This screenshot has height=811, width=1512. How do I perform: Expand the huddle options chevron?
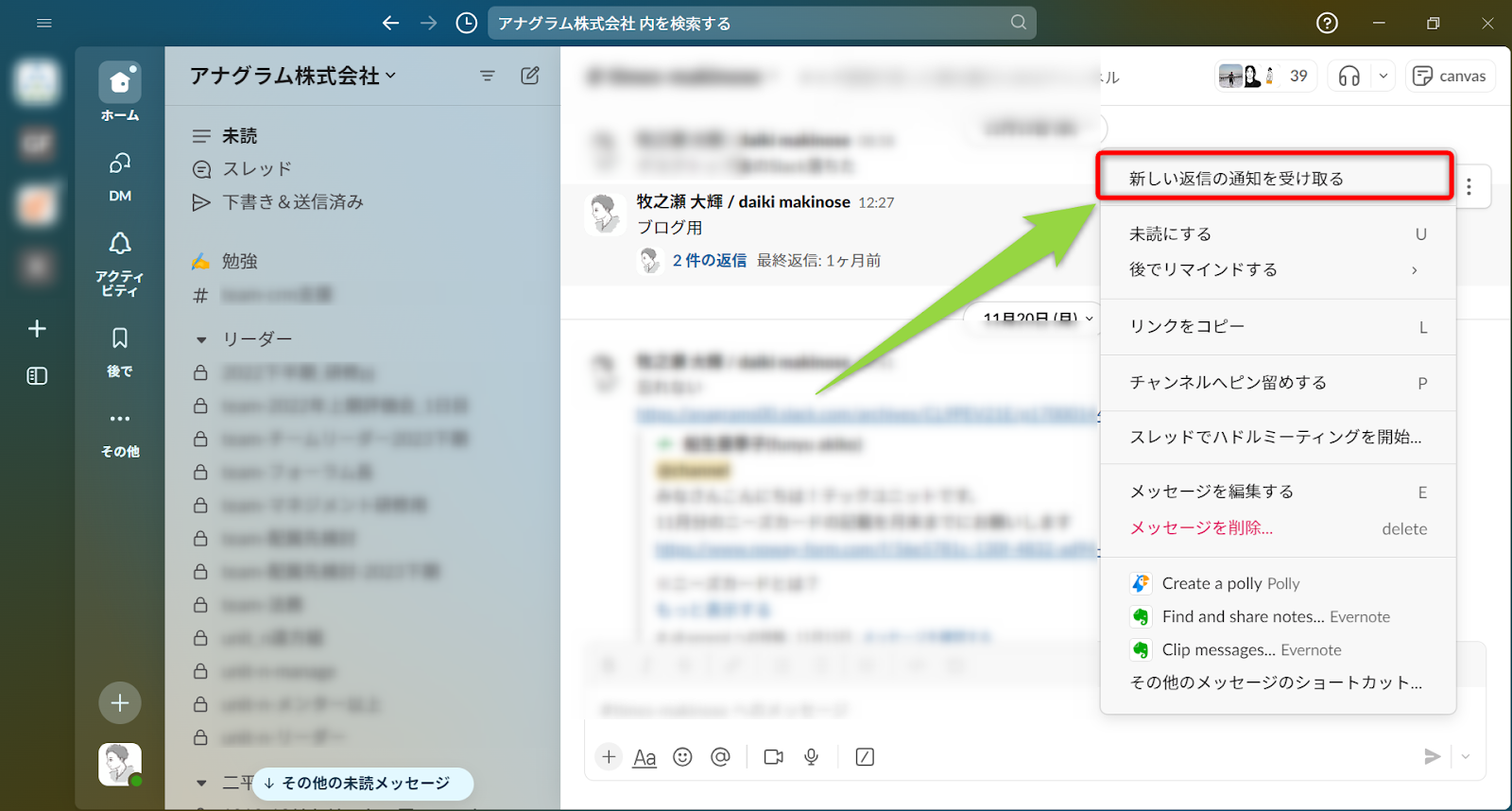point(1383,77)
